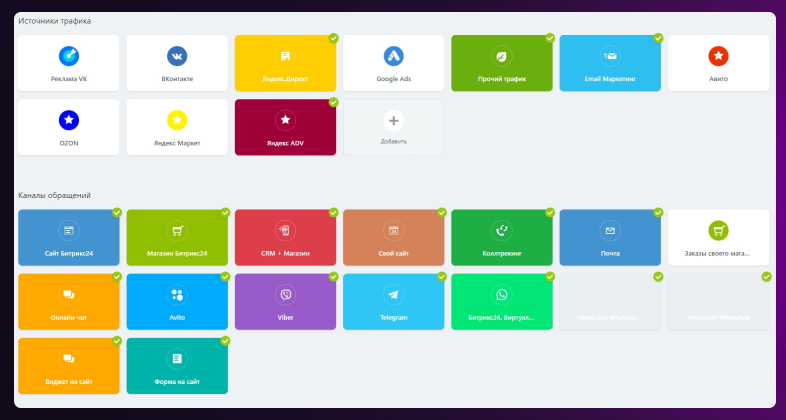Toggle the checkmark on Email Маркетинг tile
The width and height of the screenshot is (786, 420).
coord(658,38)
